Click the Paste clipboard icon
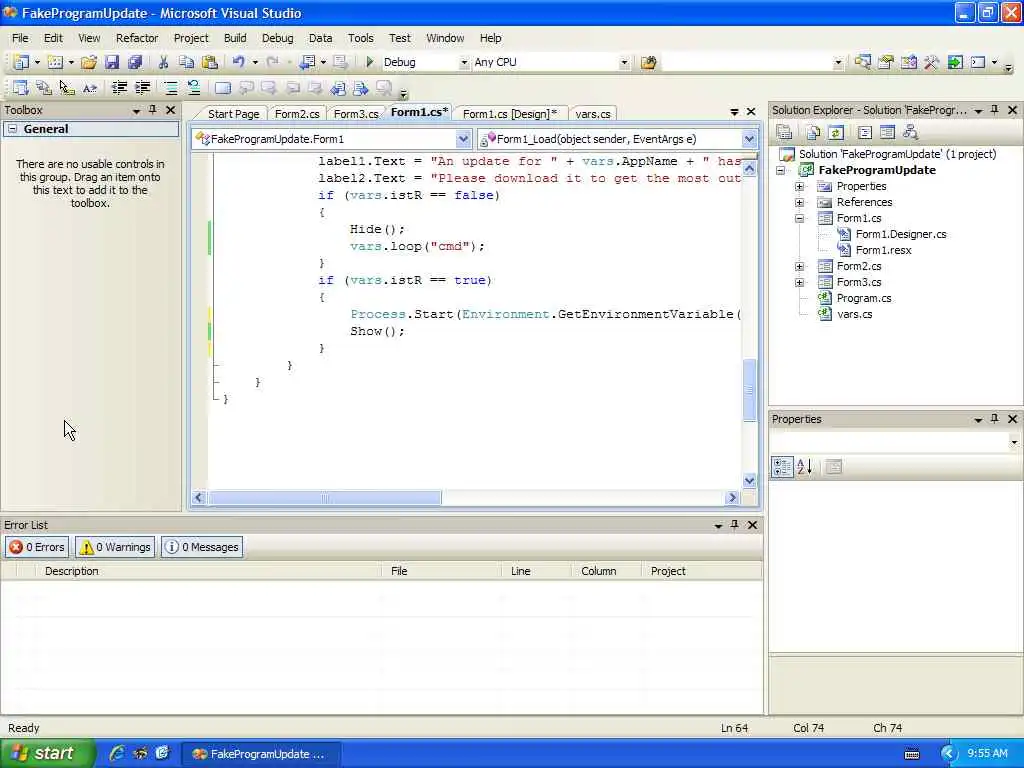The height and width of the screenshot is (768, 1024). pyautogui.click(x=210, y=62)
